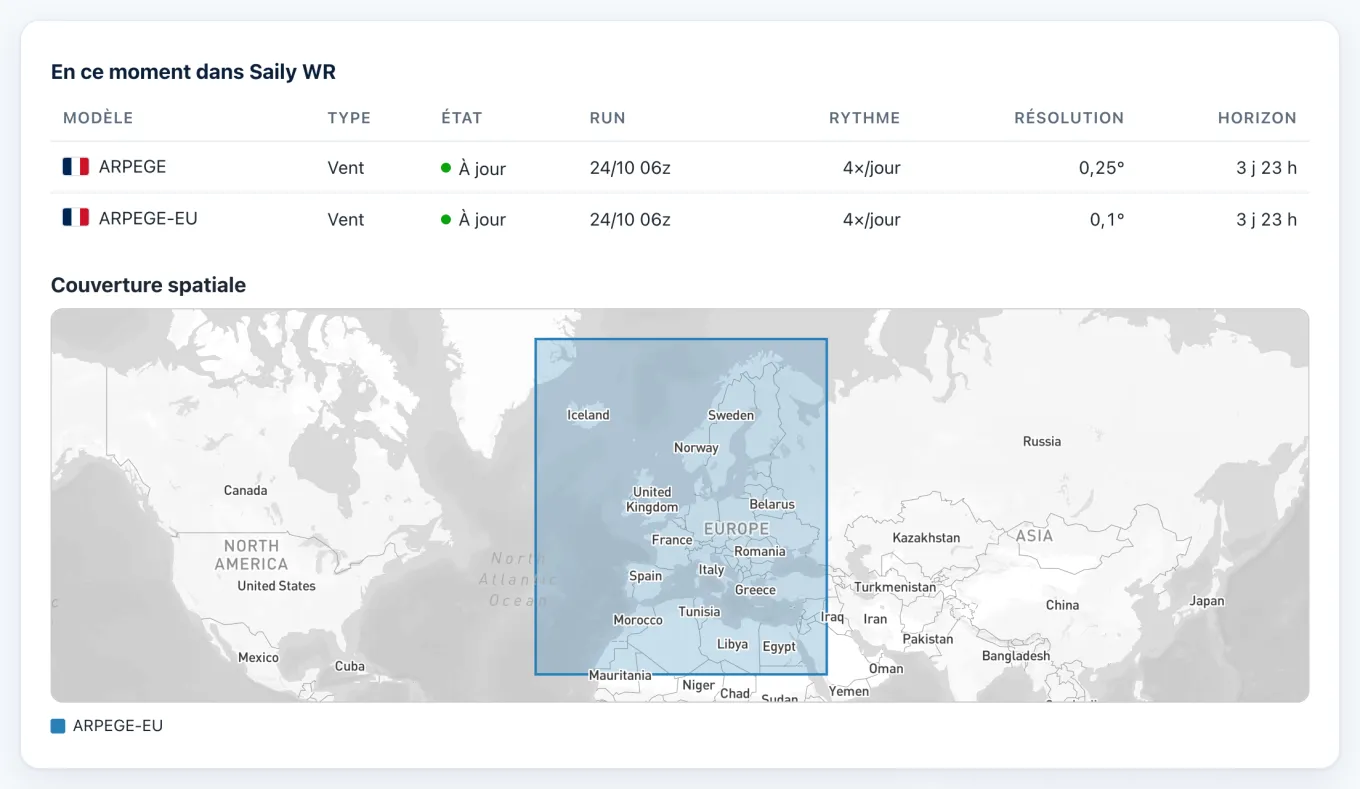Screen dimensions: 1360x789
Task: Click the French flag beside ARPEGE-EU
Action: click(x=76, y=217)
